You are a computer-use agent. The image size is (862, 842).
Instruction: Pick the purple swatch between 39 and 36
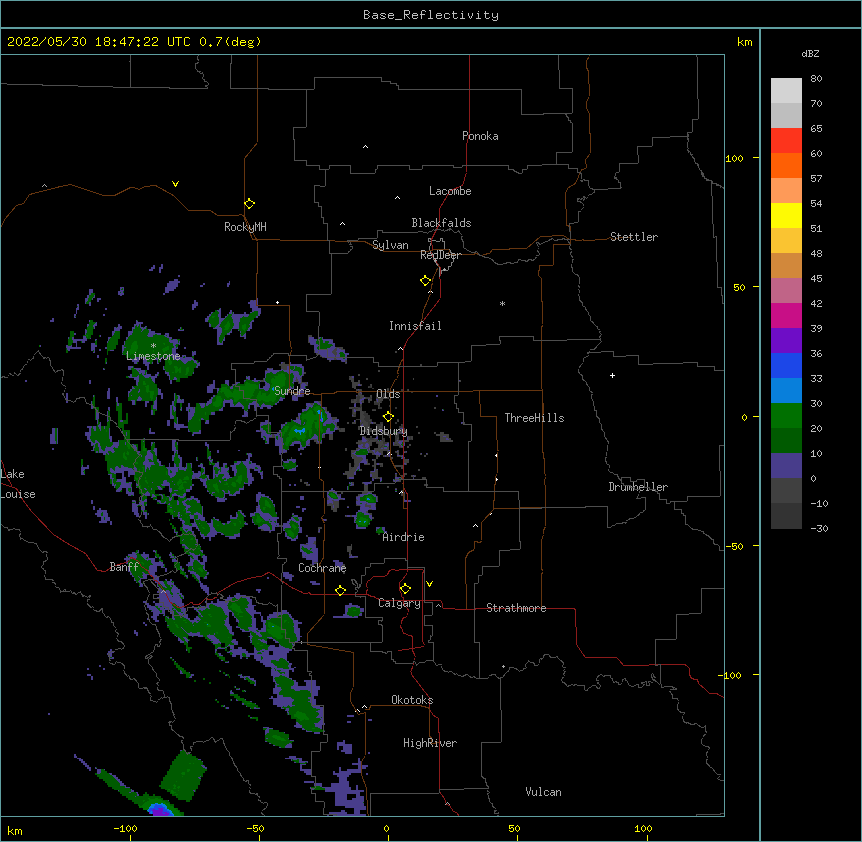point(786,340)
